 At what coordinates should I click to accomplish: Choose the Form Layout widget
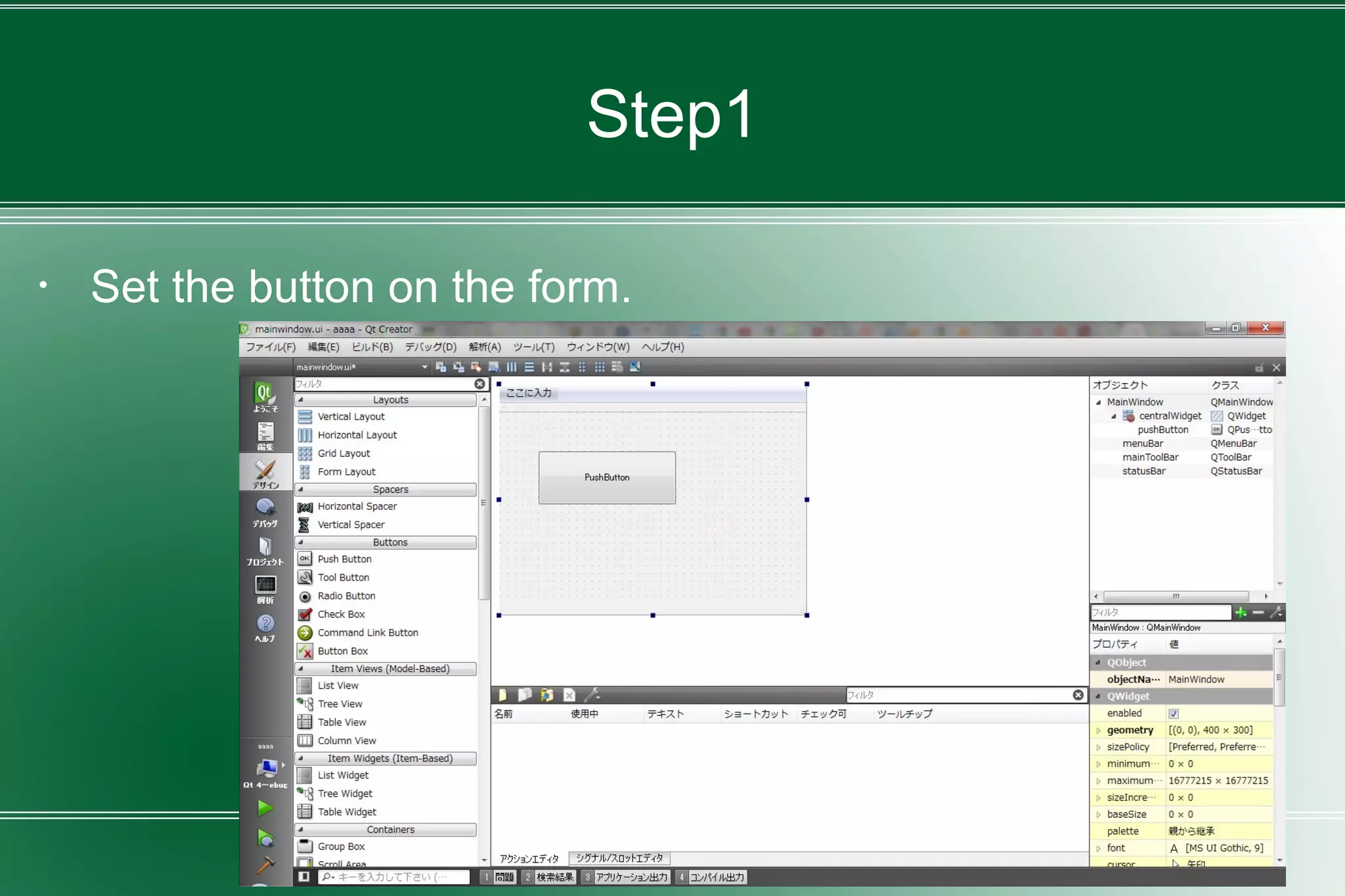[337, 471]
